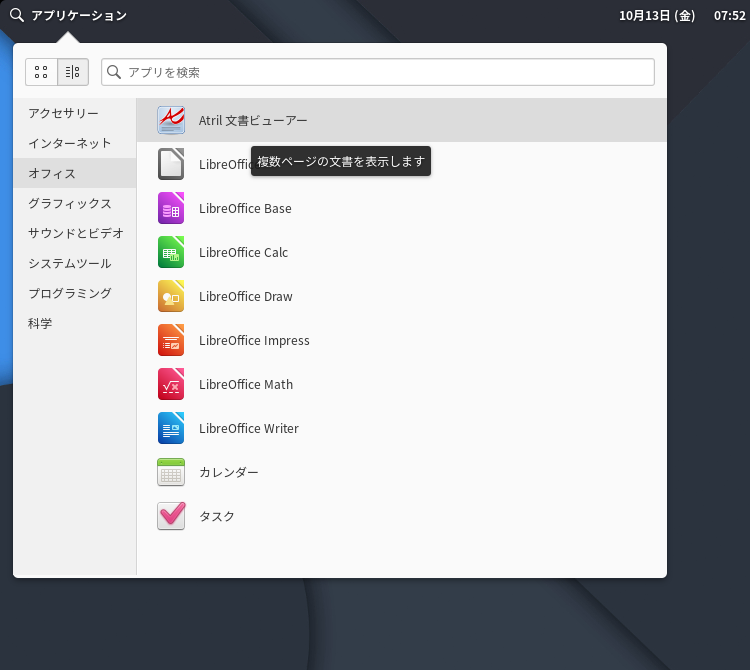Select the プログラミング category
This screenshot has height=670, width=750.
pos(75,293)
